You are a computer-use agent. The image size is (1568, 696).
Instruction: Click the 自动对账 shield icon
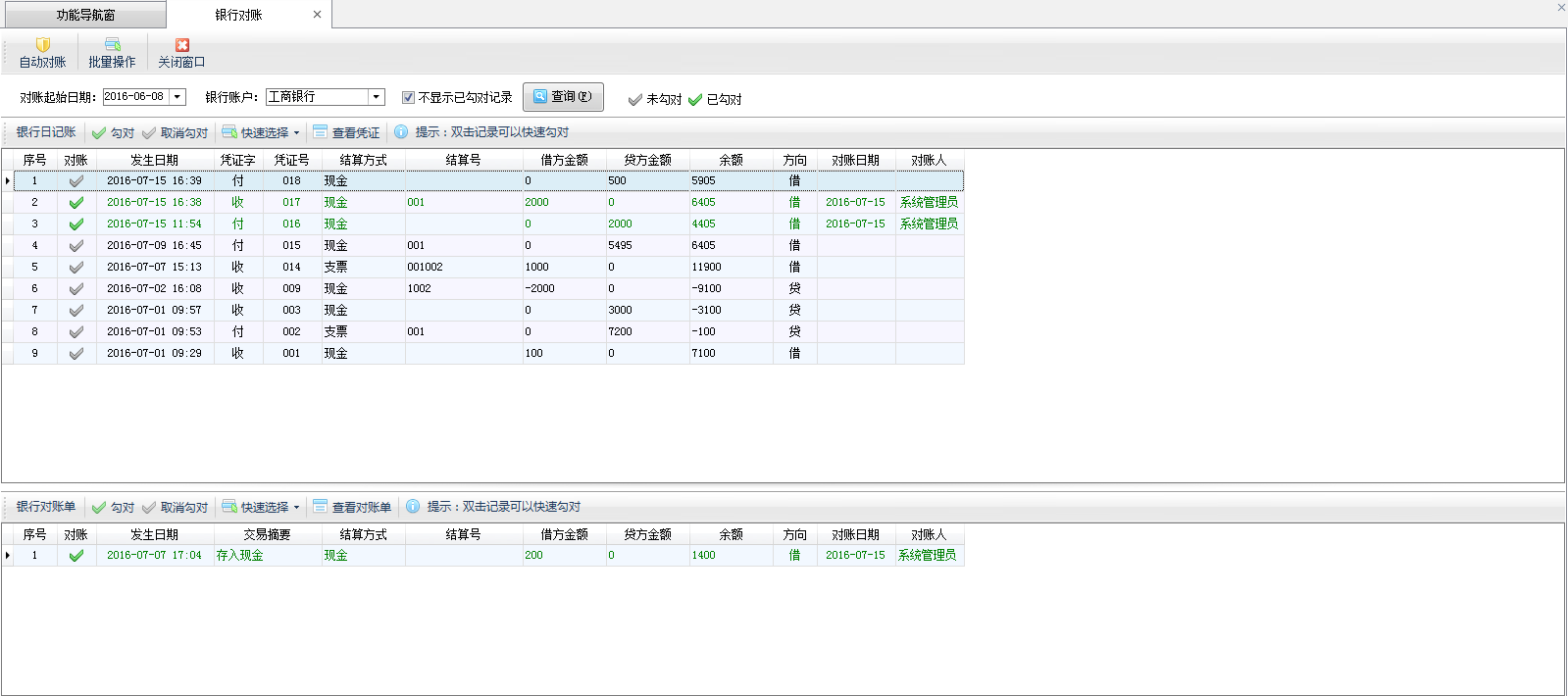(43, 45)
